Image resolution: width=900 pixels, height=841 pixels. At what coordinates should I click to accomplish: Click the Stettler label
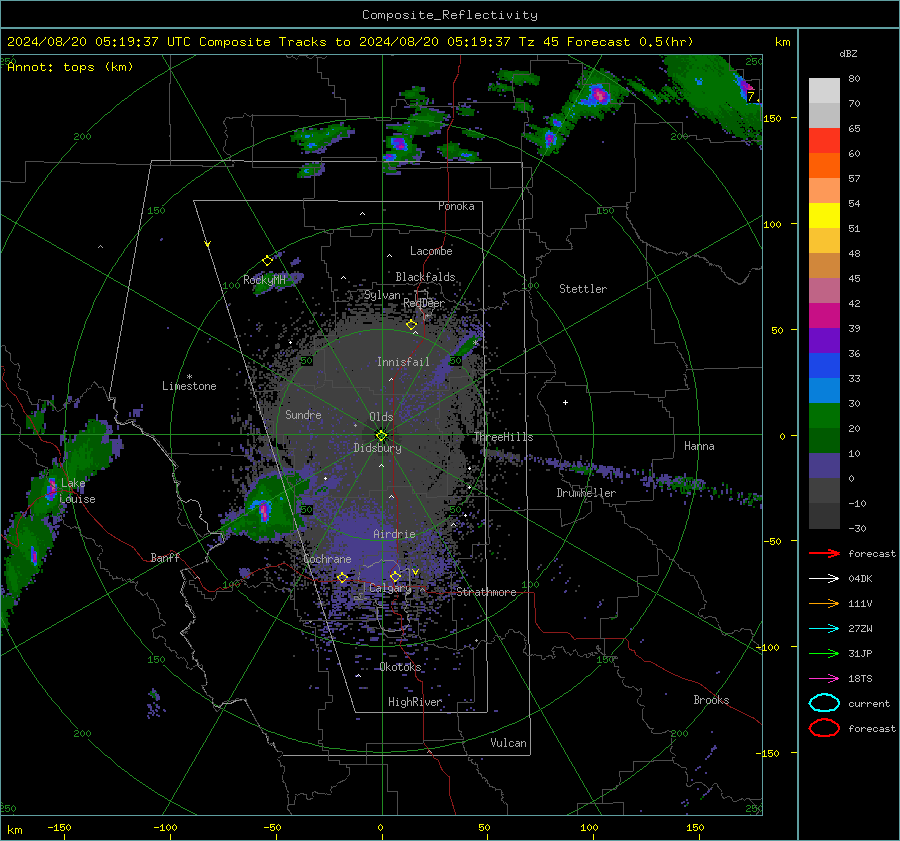tap(583, 289)
